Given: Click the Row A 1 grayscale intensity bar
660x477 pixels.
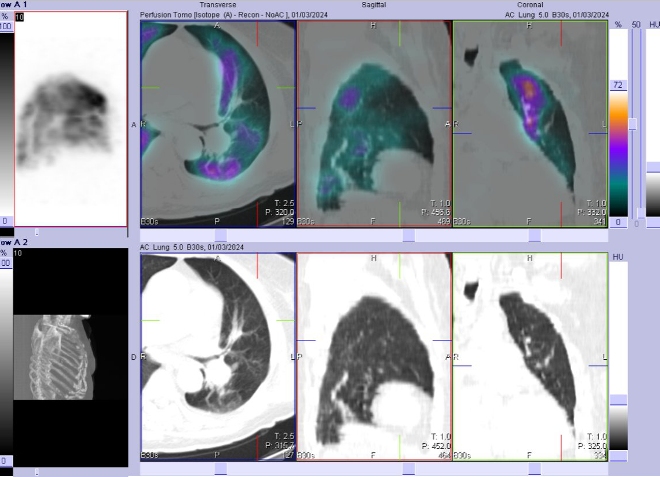Looking at the screenshot, I should point(5,120).
